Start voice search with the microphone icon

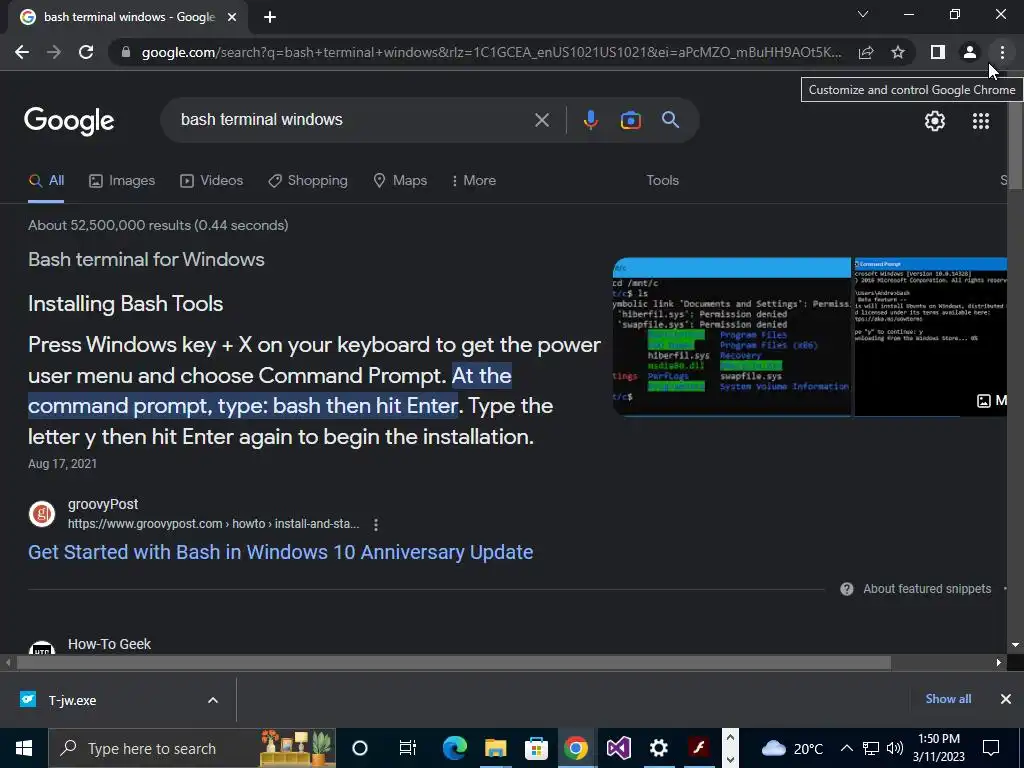click(x=590, y=120)
